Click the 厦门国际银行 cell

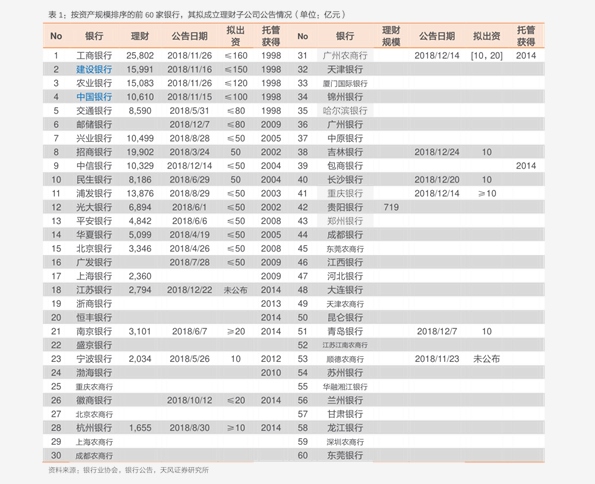pos(345,84)
